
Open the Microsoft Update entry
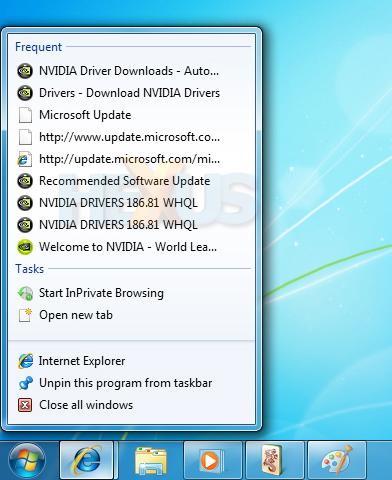point(131,115)
